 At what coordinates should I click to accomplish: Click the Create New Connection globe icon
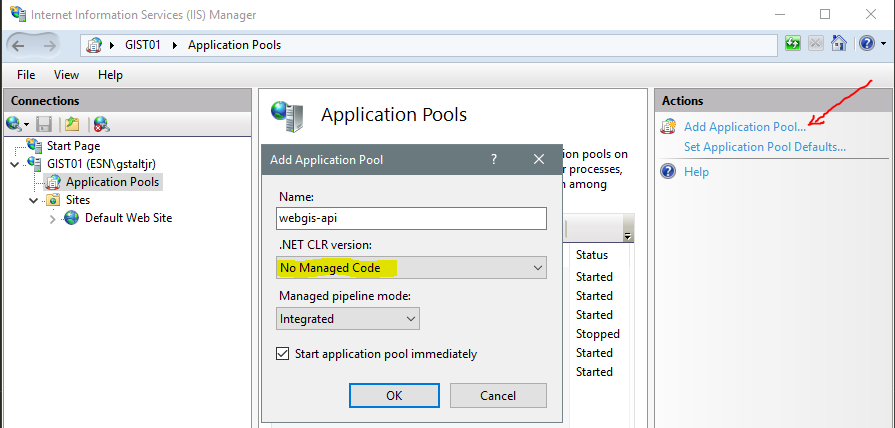tap(14, 123)
